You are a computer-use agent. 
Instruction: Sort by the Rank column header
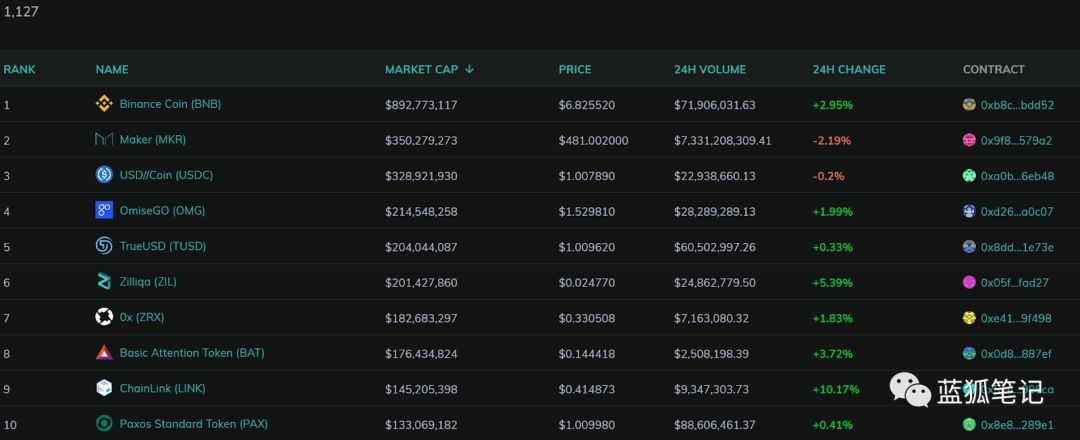[x=19, y=70]
